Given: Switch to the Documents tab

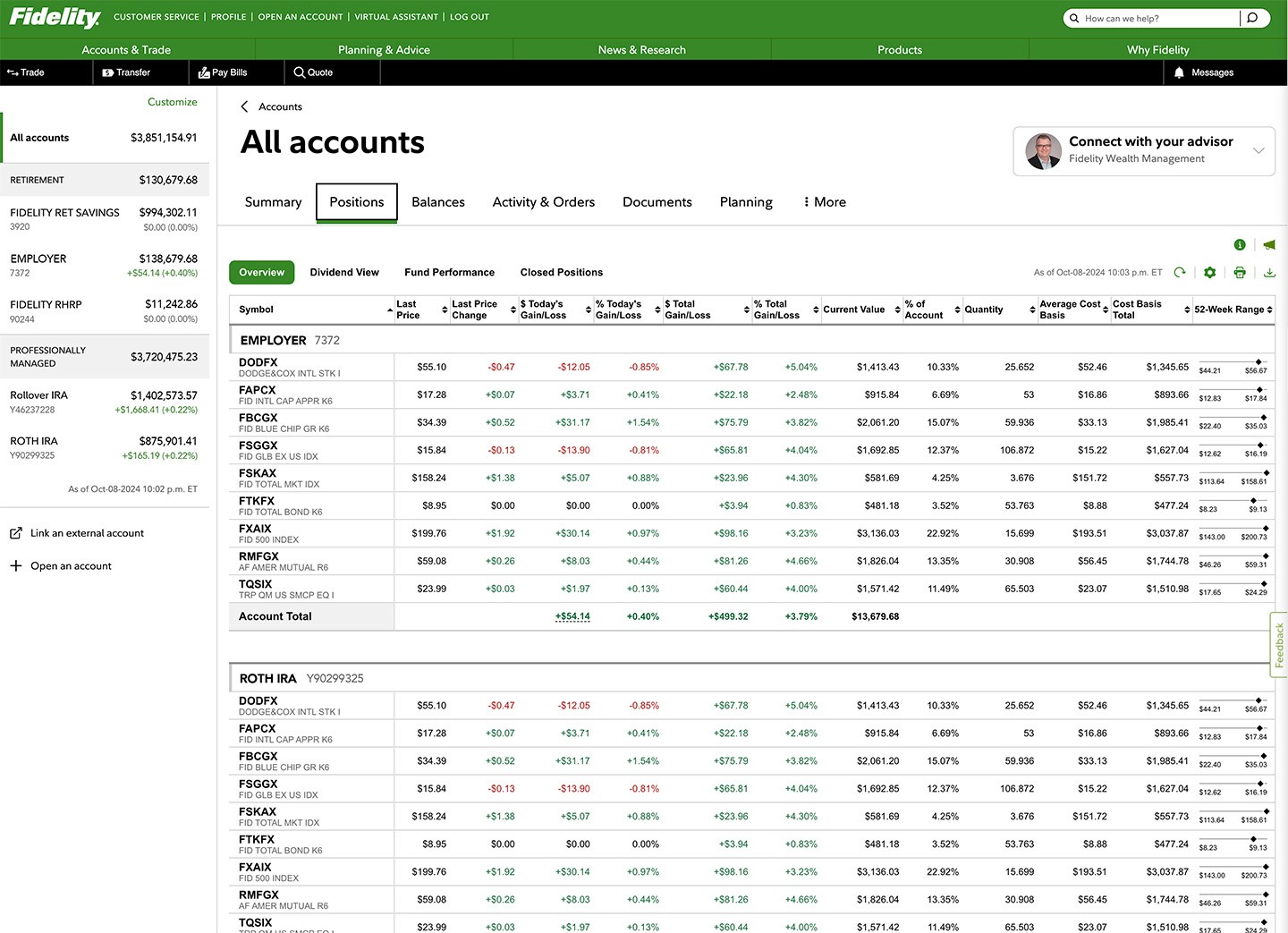Looking at the screenshot, I should [657, 202].
